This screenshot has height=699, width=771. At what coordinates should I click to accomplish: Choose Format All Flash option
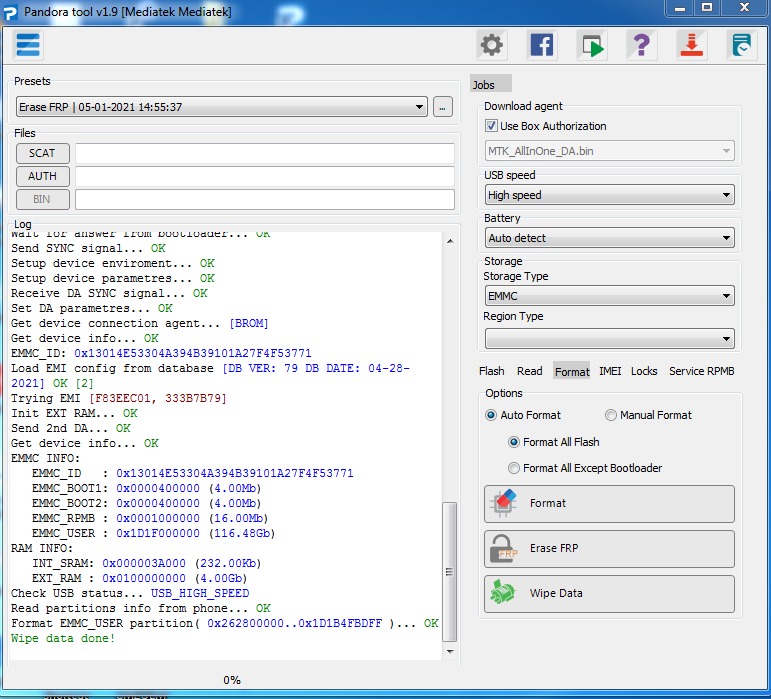pos(513,442)
